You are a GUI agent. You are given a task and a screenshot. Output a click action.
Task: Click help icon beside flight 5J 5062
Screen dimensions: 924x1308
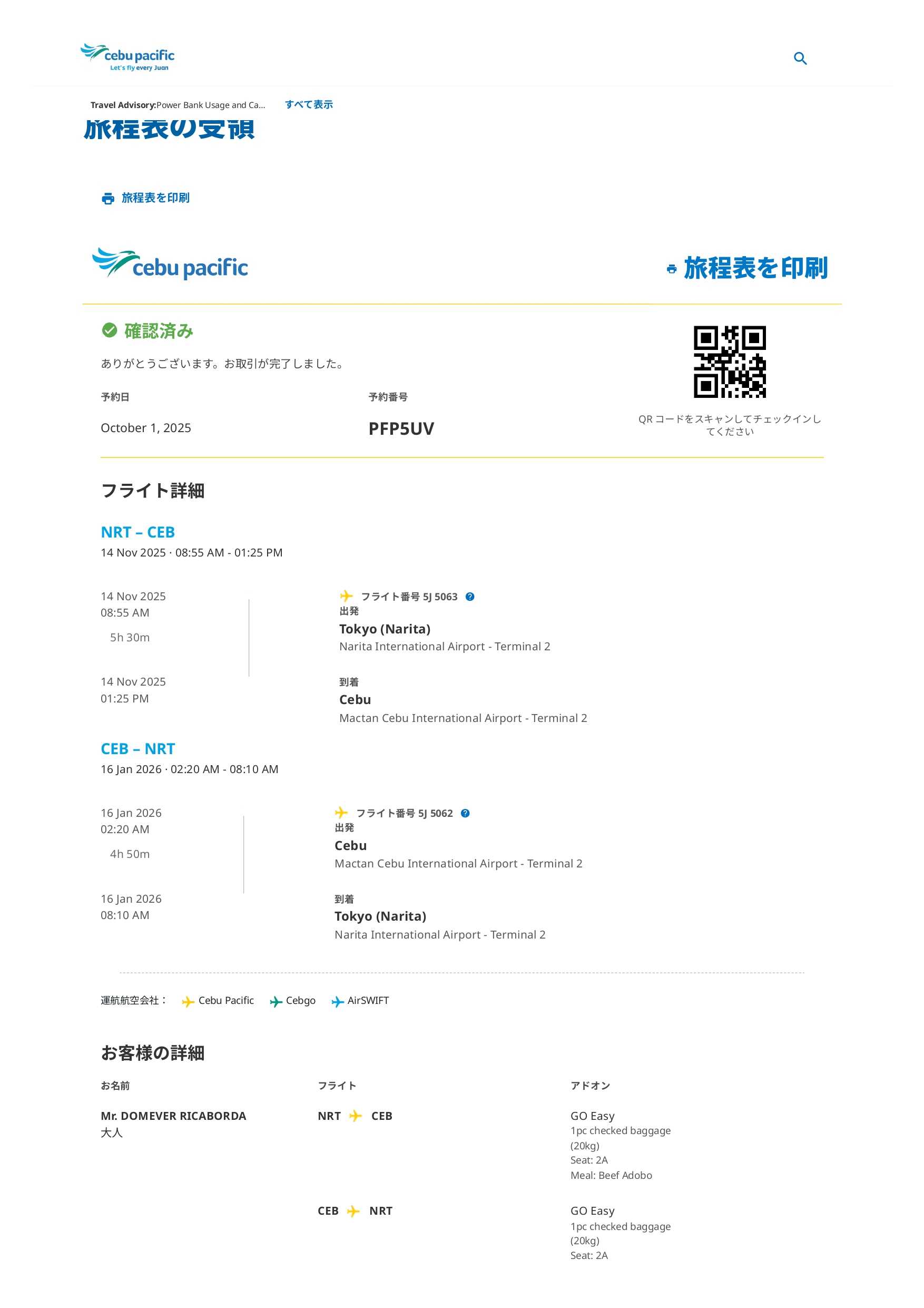[x=465, y=813]
